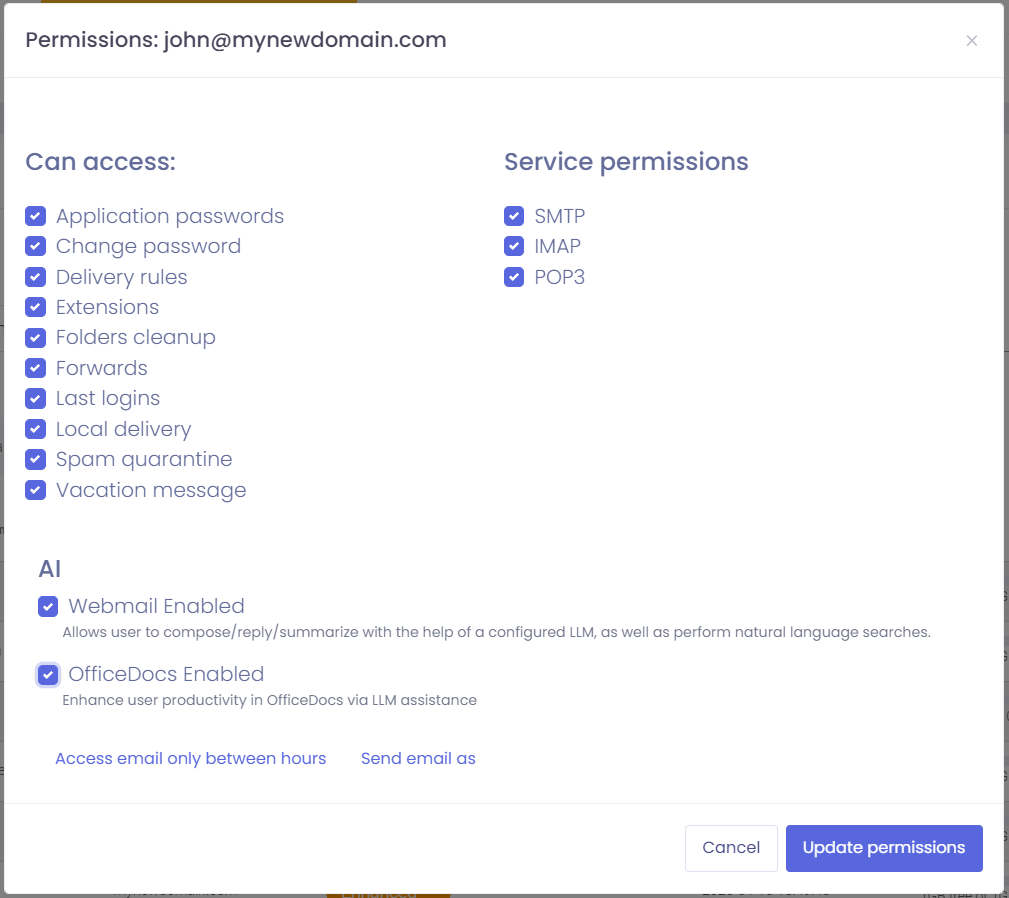Disable the Delivery rules access
The width and height of the screenshot is (1009, 898).
tap(36, 277)
